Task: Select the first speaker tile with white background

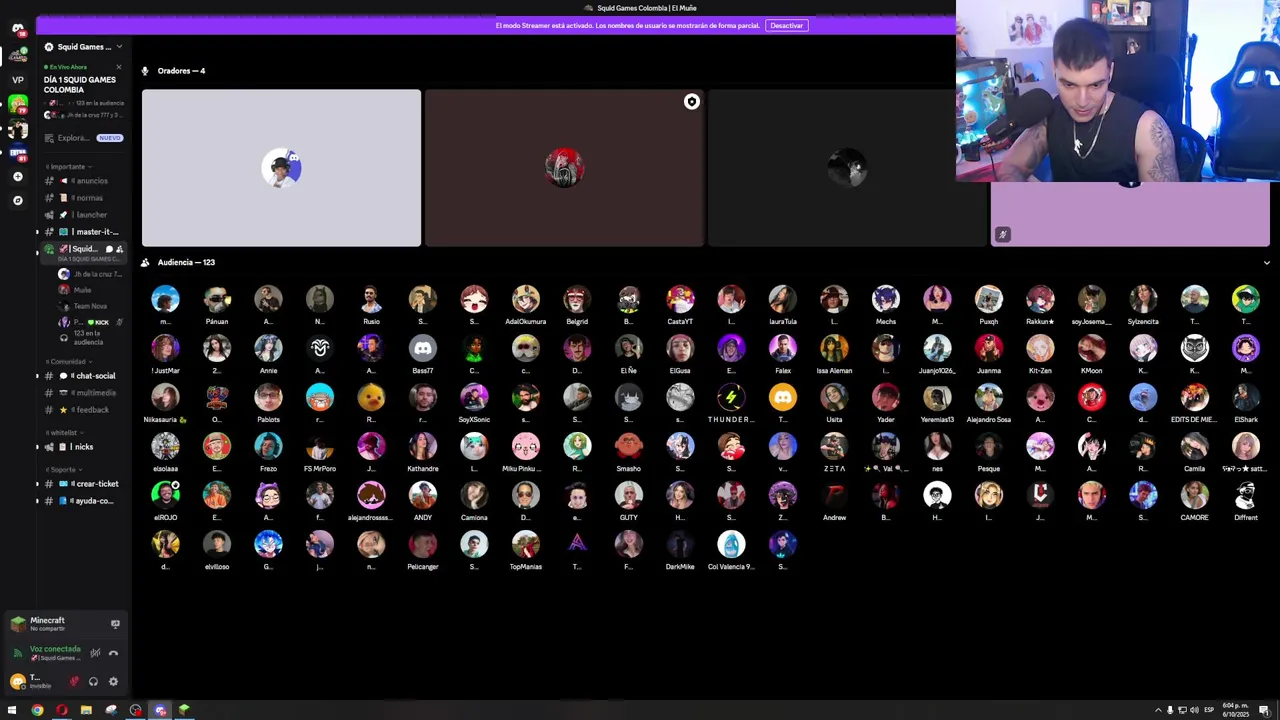Action: coord(281,168)
